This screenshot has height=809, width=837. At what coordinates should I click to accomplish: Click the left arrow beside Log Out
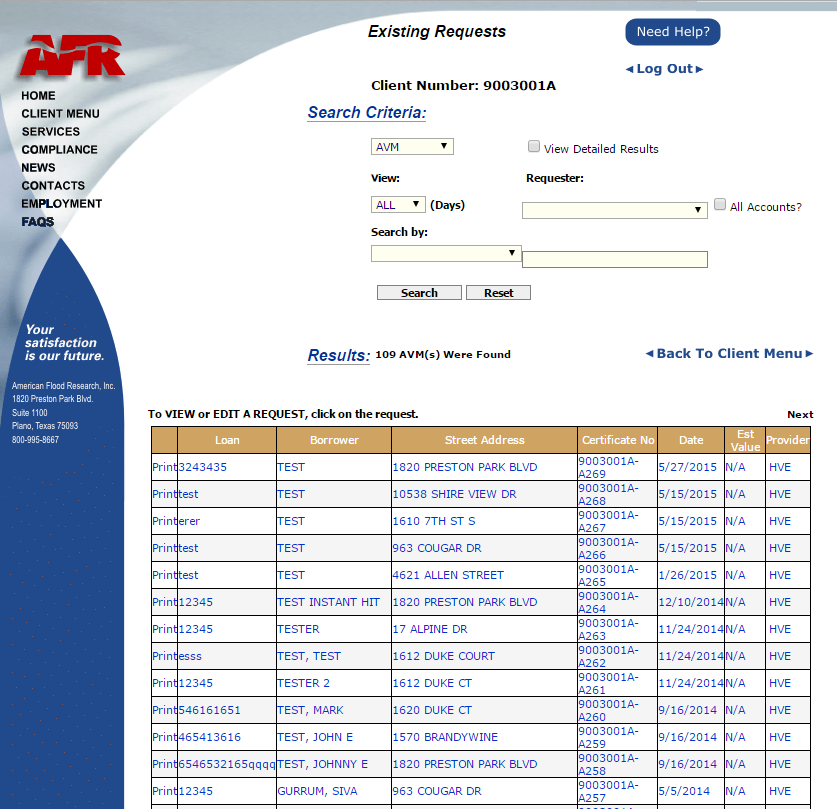click(631, 68)
